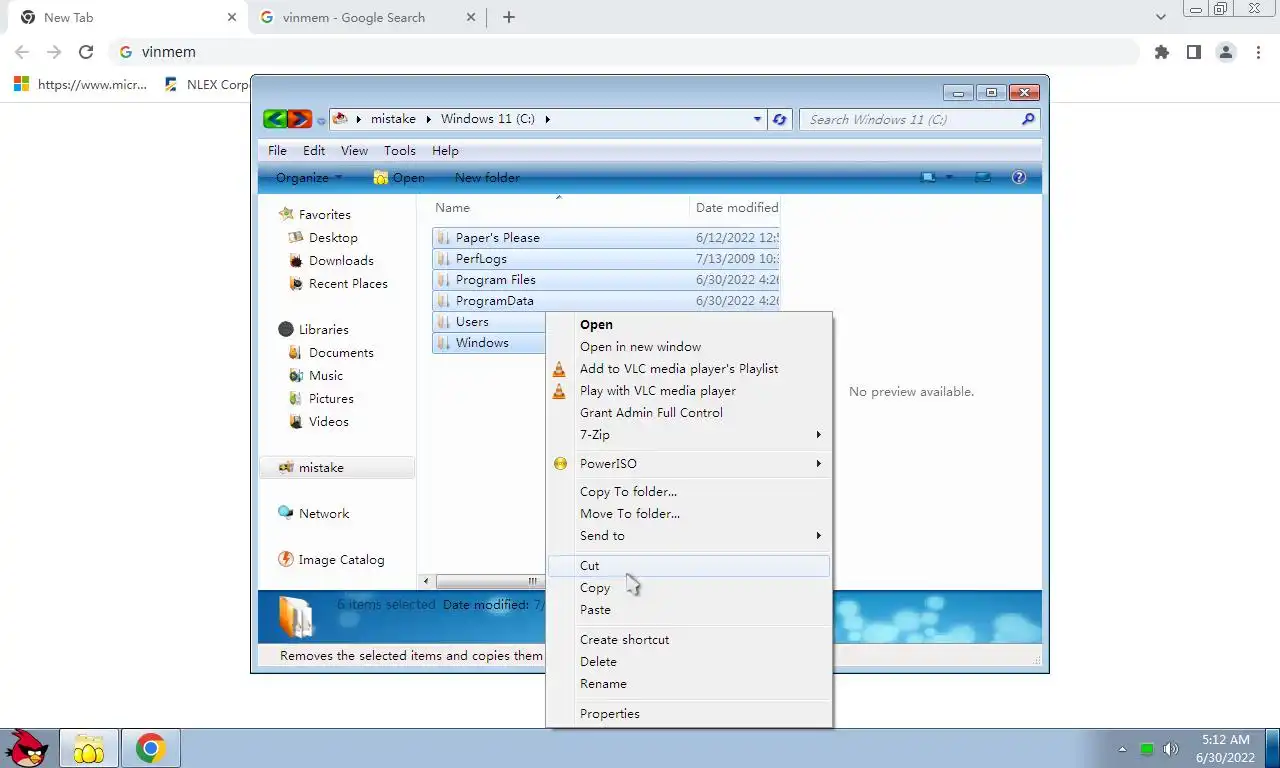The height and width of the screenshot is (768, 1280).
Task: Click the Chrome reload button
Action: pos(86,52)
